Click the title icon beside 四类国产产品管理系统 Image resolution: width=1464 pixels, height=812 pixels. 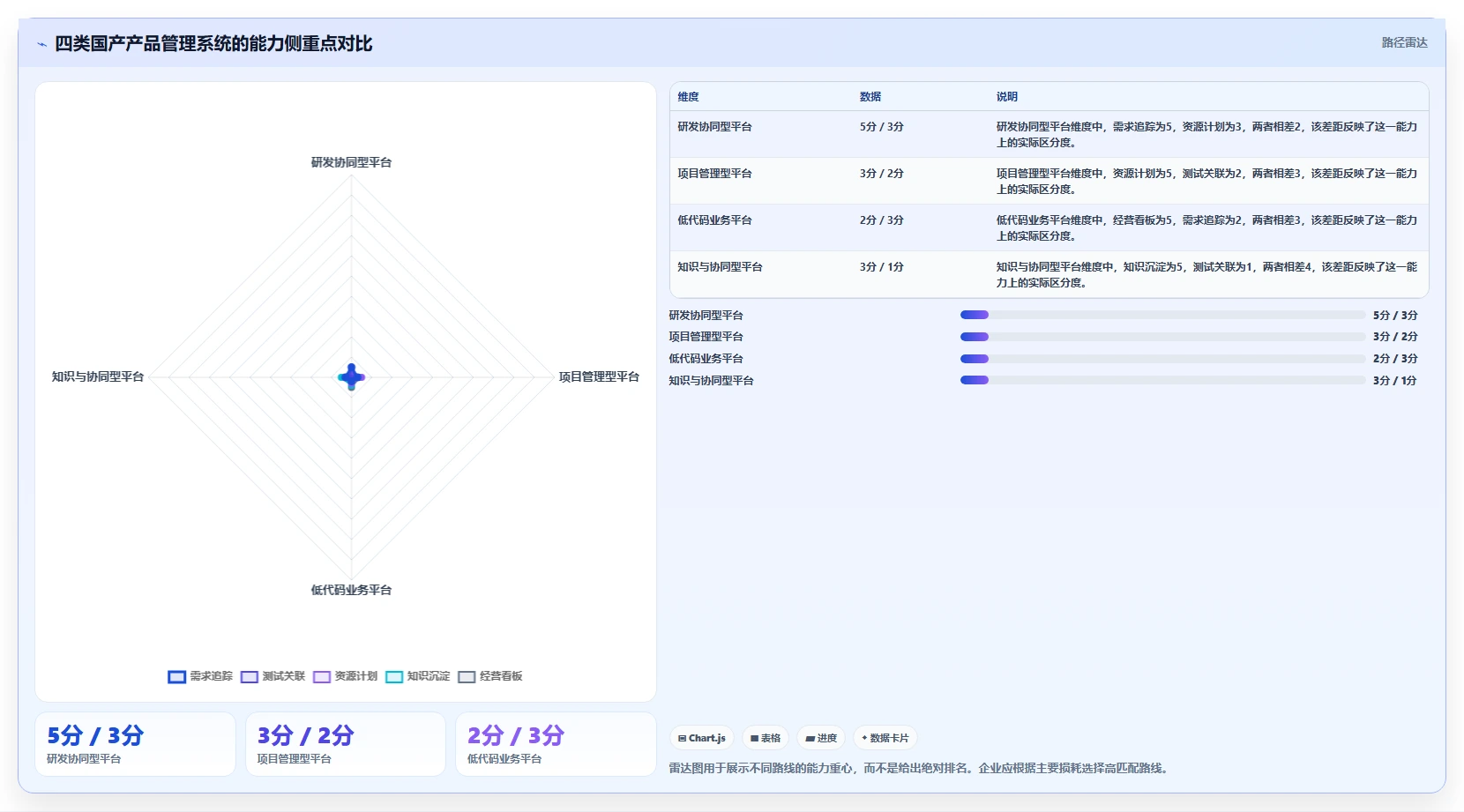(41, 44)
